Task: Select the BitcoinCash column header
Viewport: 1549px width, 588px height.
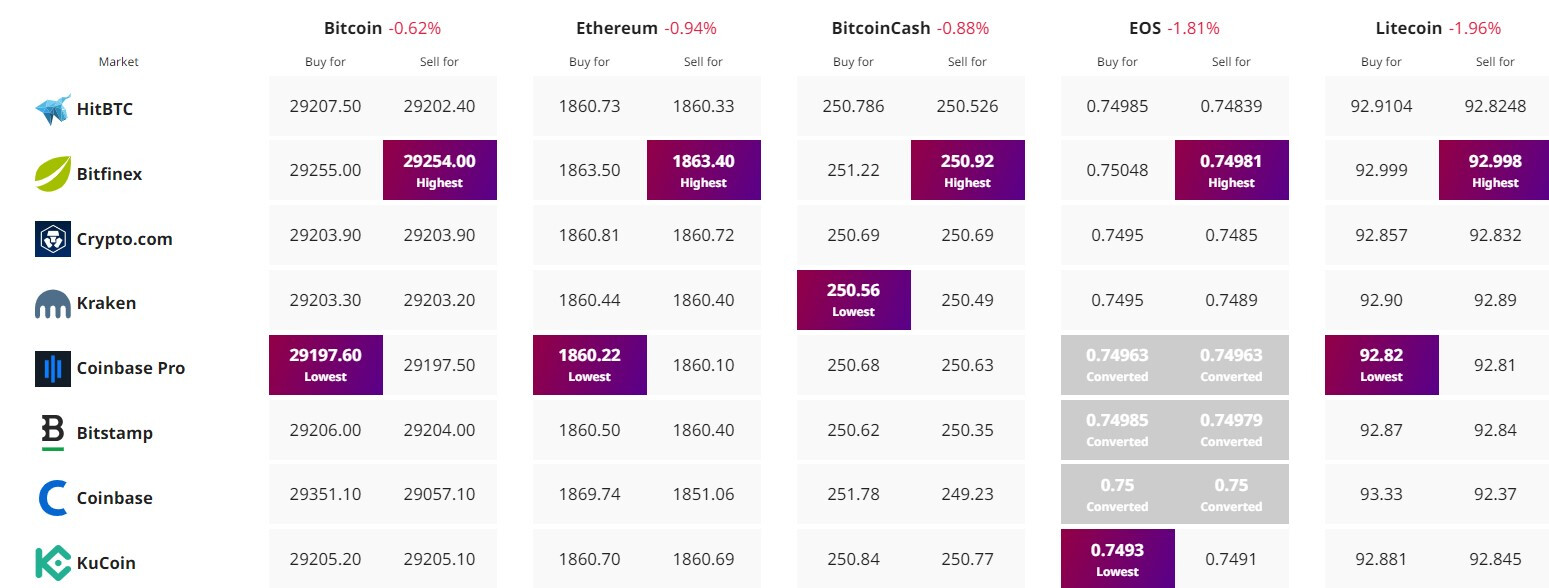Action: coord(881,28)
